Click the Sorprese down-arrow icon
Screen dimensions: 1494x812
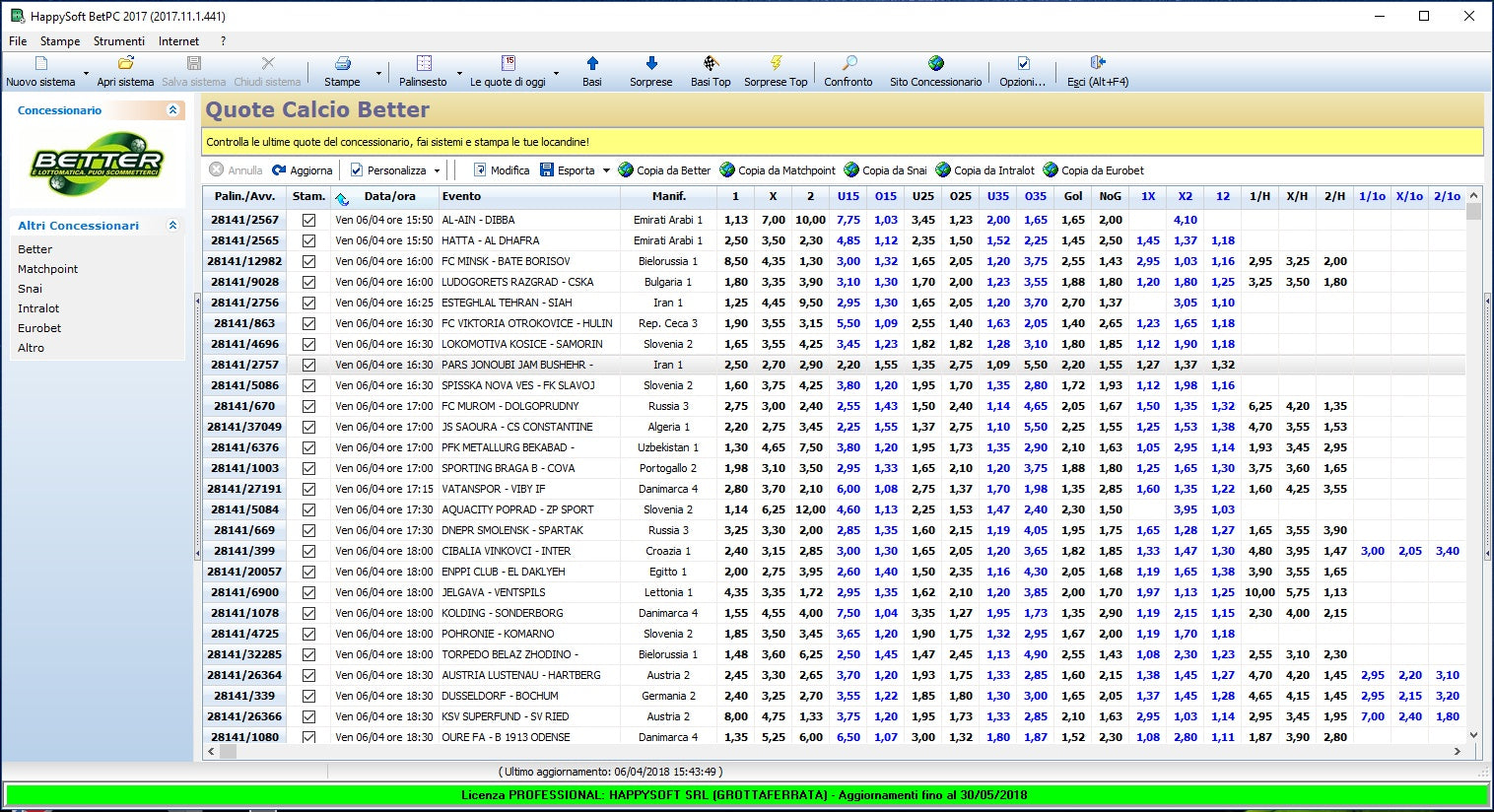click(651, 63)
